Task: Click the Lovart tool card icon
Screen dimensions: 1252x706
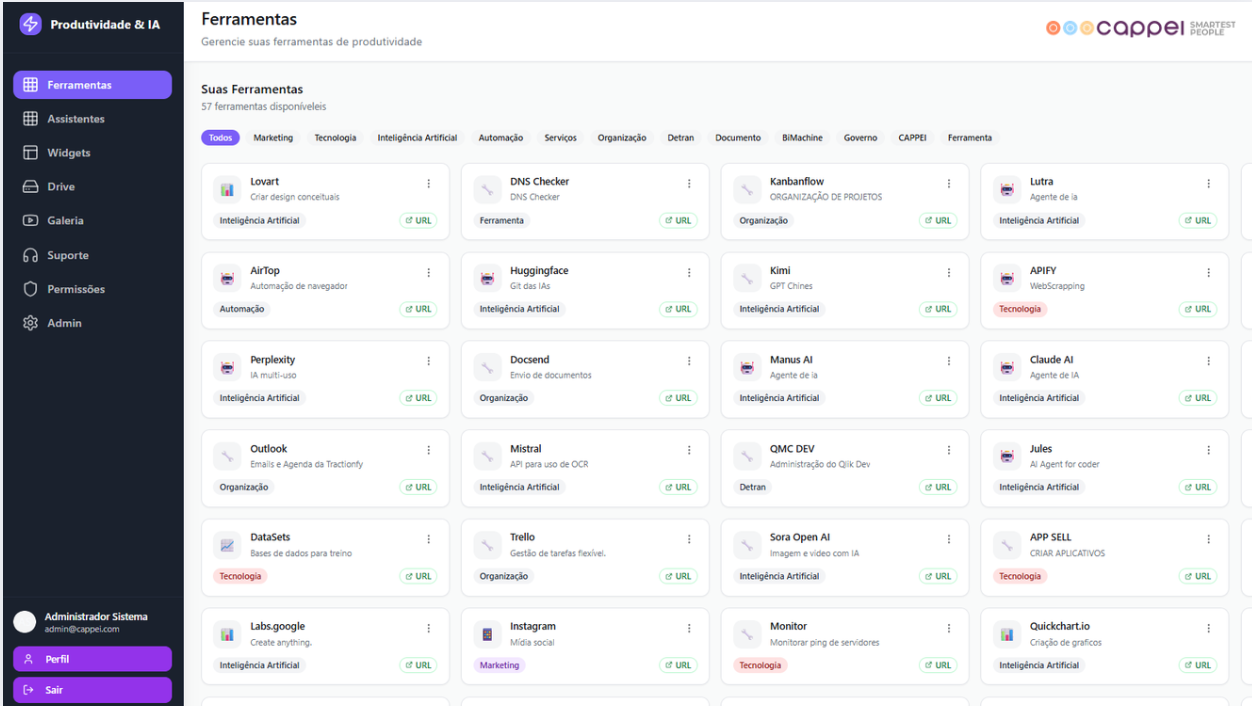Action: coord(227,189)
